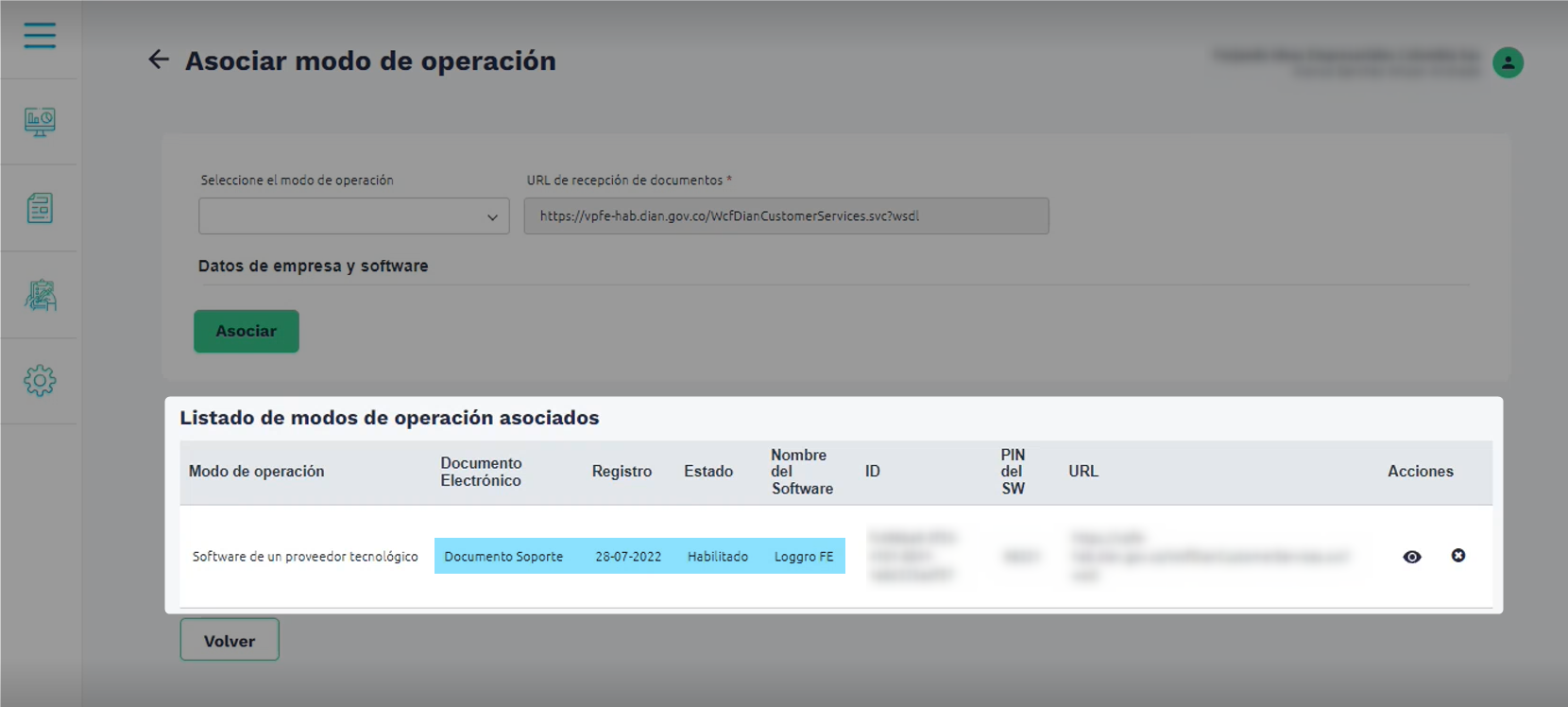This screenshot has height=707, width=1568.
Task: Open the settings gear in the sidebar
Action: click(x=40, y=381)
